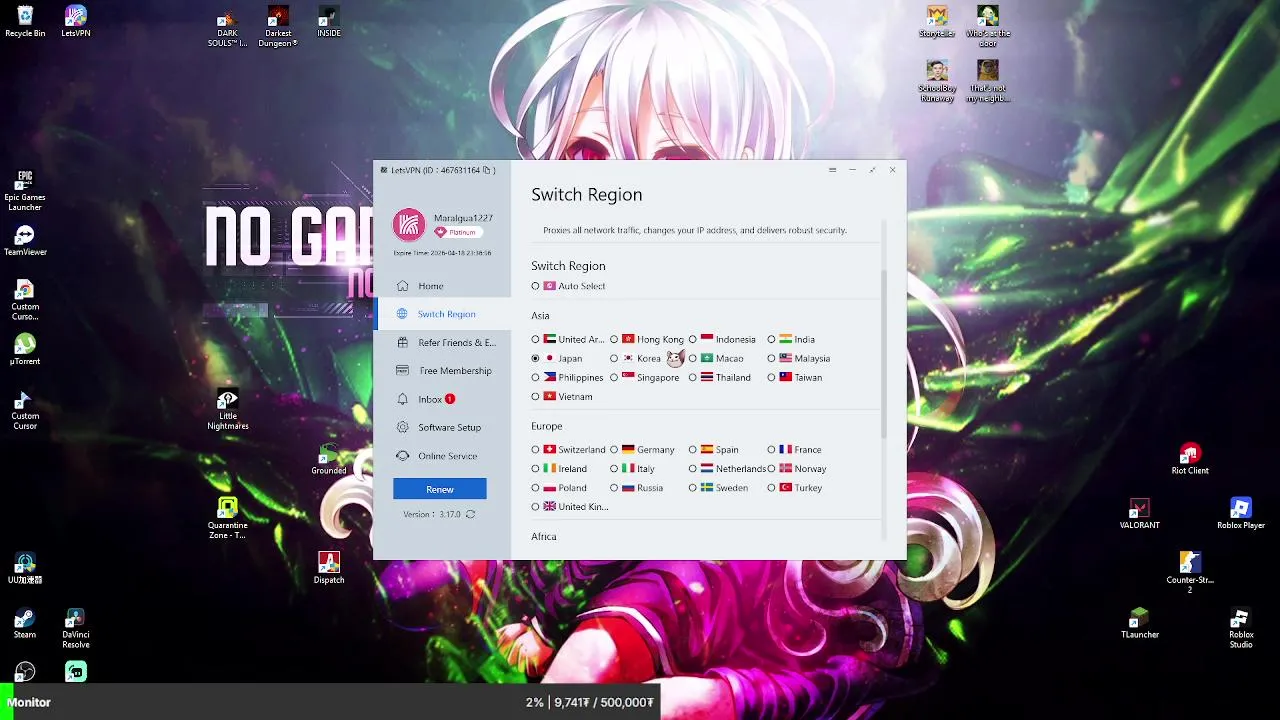The height and width of the screenshot is (720, 1280).
Task: Select Spain region
Action: pyautogui.click(x=714, y=449)
